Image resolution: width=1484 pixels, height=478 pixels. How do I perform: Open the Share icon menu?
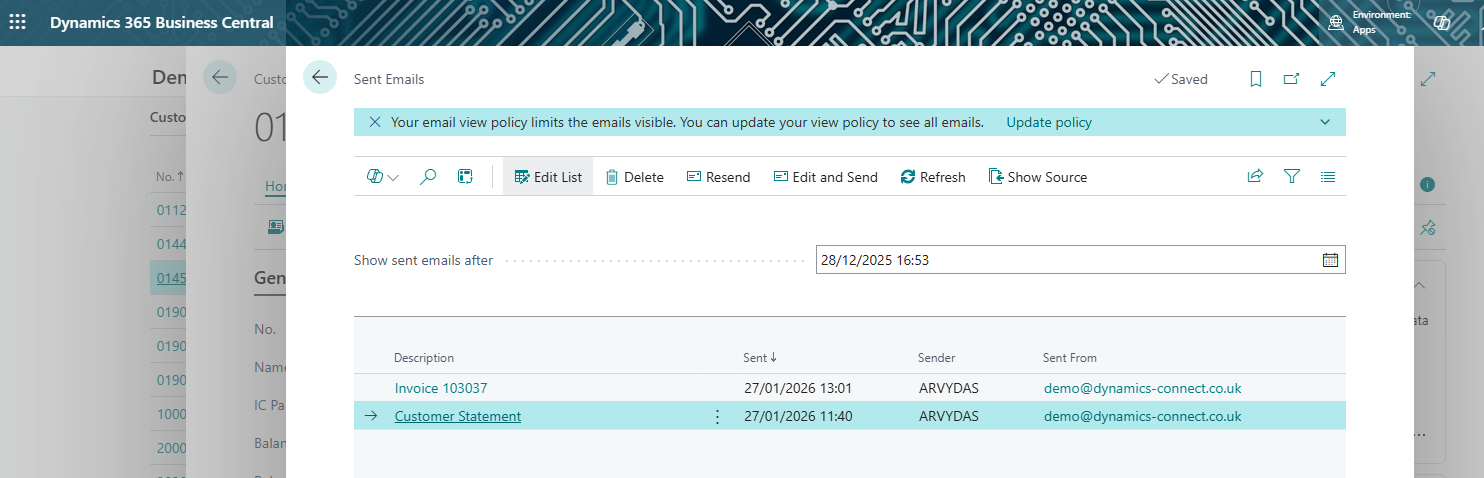pos(1255,177)
